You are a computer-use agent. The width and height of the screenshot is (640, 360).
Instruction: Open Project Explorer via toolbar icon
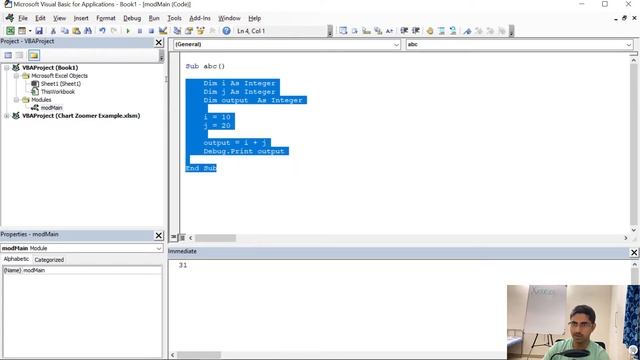tap(177, 31)
